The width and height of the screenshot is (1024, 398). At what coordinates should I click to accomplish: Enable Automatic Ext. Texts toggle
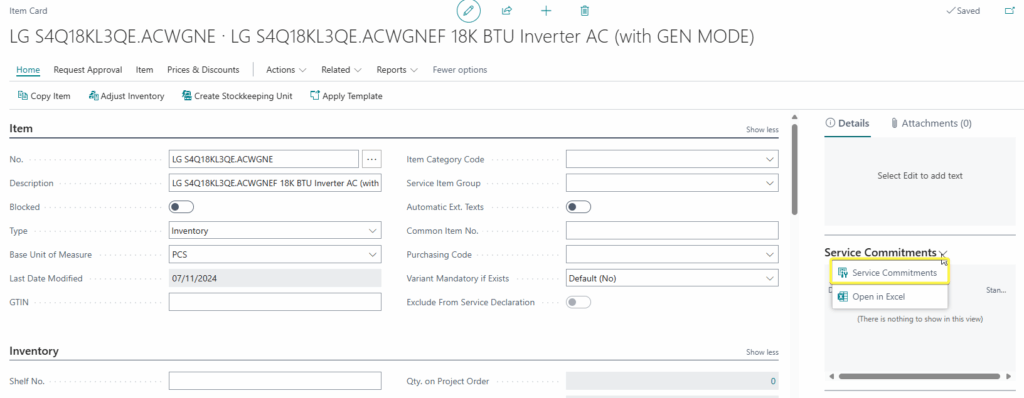point(578,207)
